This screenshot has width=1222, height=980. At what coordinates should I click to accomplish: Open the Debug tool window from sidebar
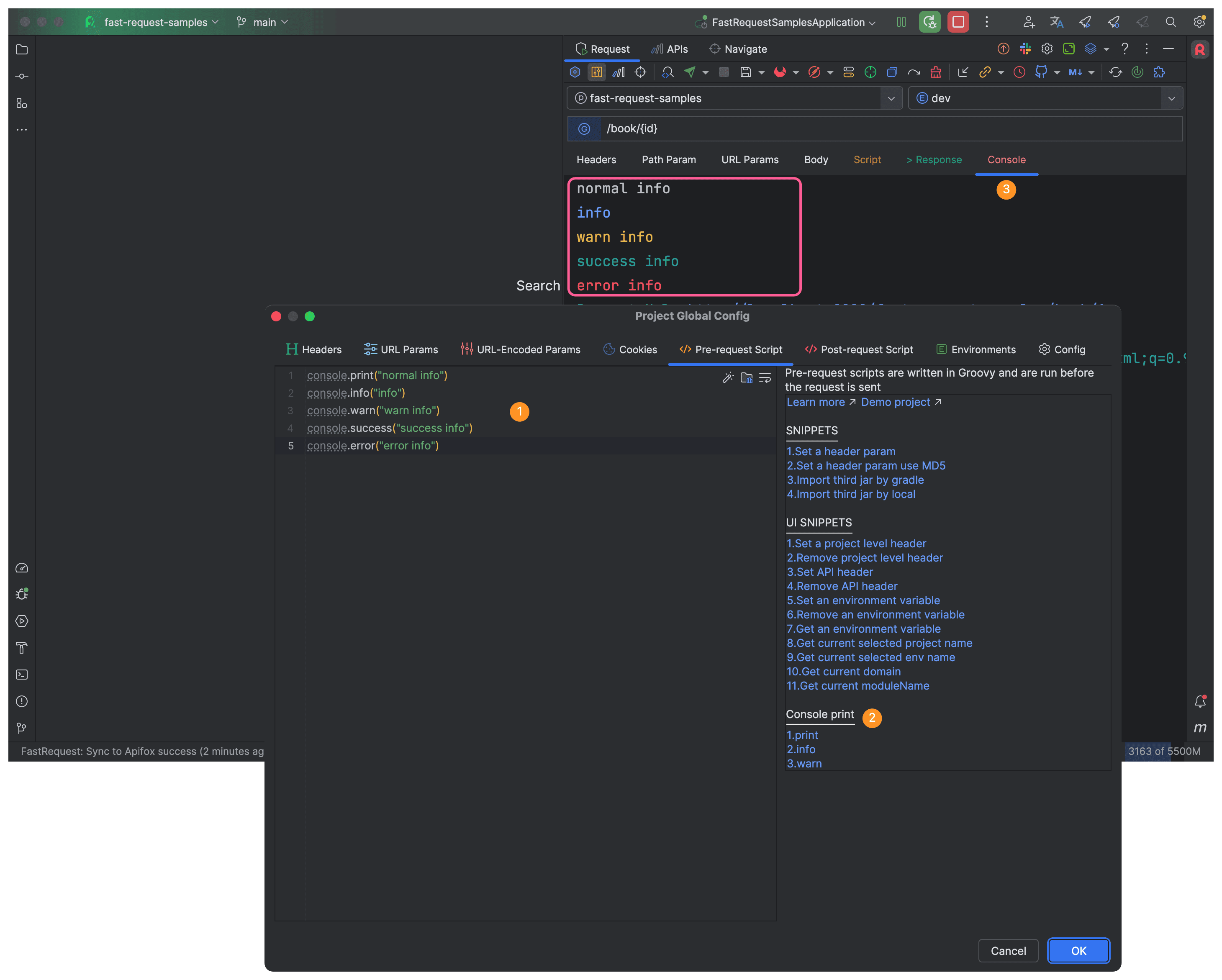21,594
